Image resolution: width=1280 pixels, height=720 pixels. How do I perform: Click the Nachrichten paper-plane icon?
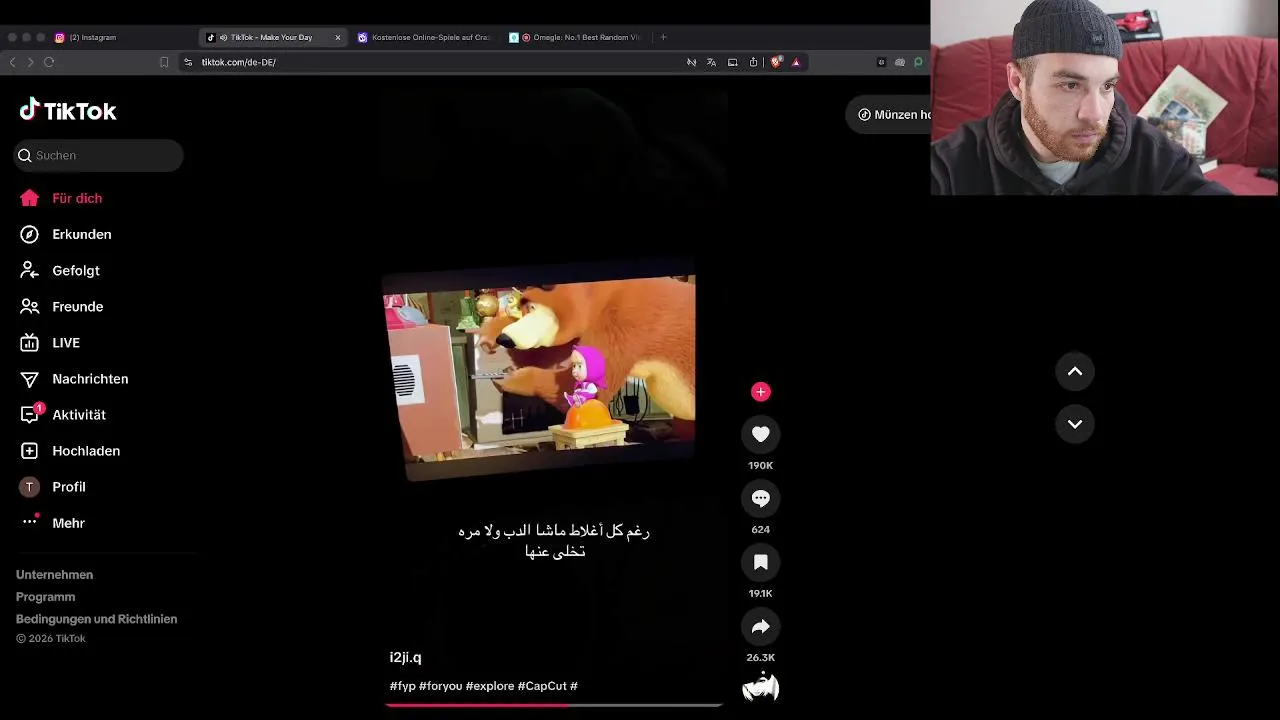[30, 378]
